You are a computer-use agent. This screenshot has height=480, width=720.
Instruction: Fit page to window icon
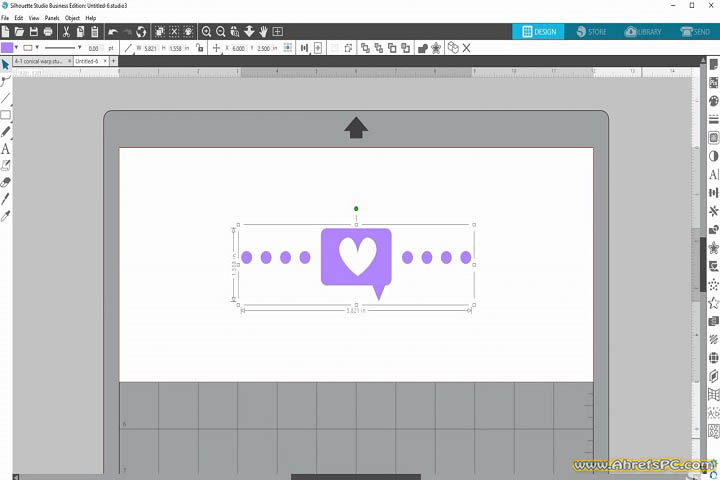tap(278, 32)
